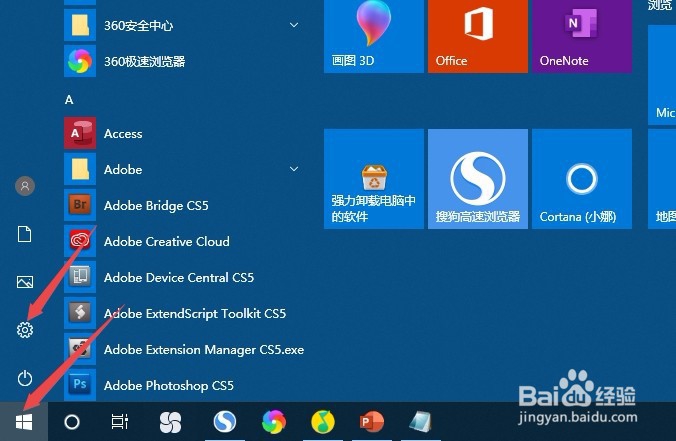676x441 pixels.
Task: Open the 搜狗高速浏览器 tile
Action: coord(478,179)
